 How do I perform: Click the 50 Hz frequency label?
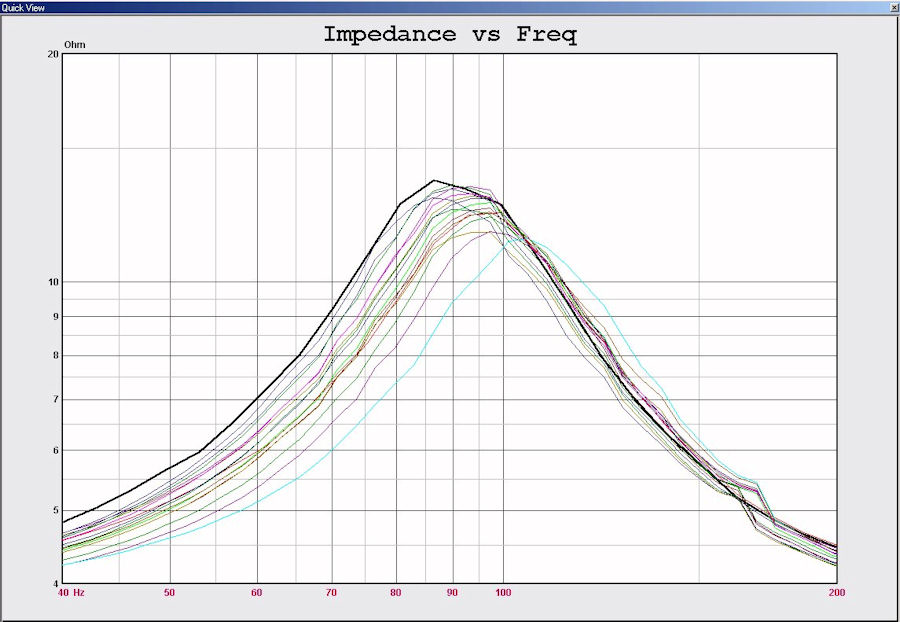[x=170, y=593]
